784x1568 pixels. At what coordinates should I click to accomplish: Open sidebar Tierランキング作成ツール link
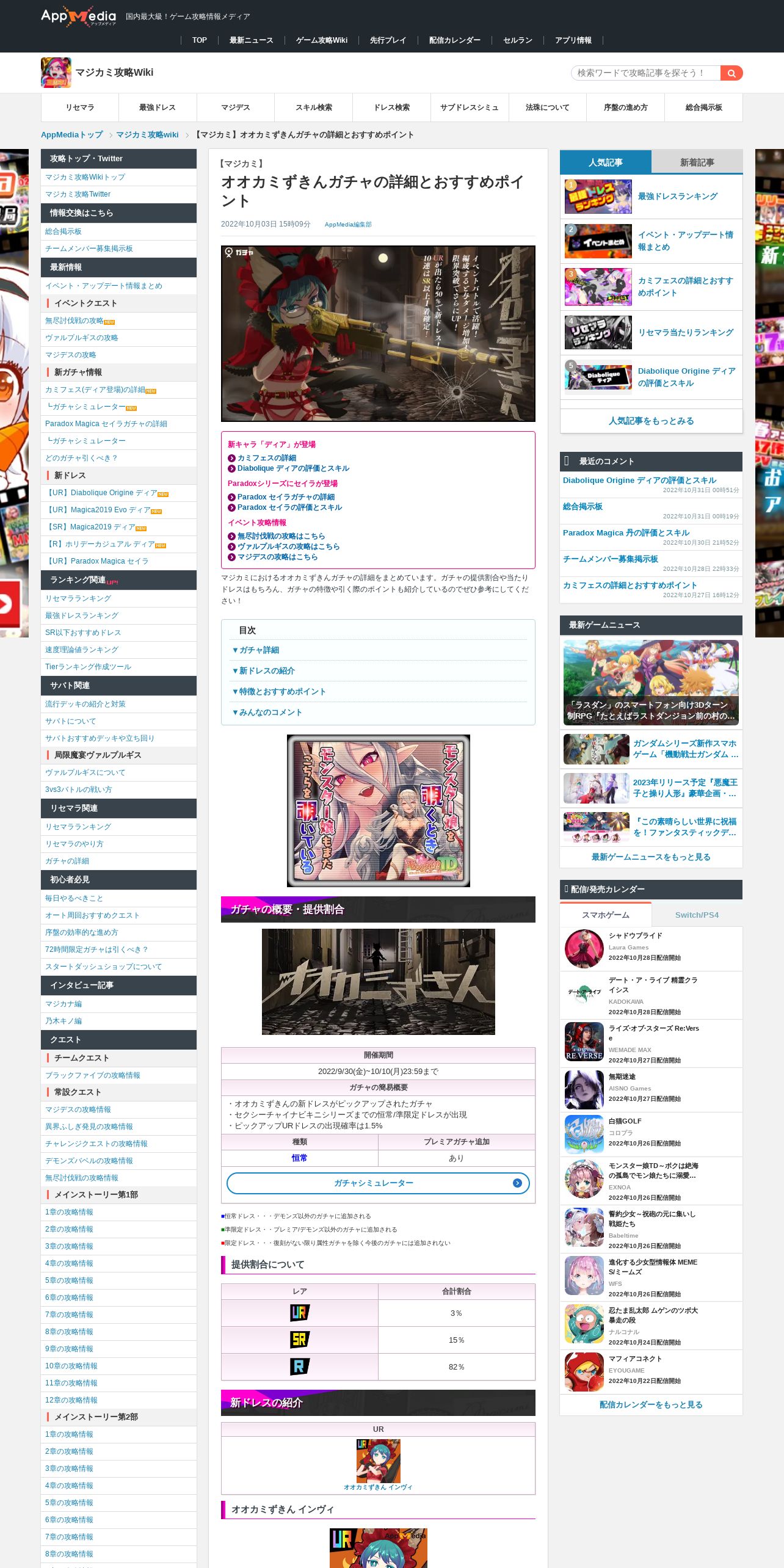coord(89,667)
